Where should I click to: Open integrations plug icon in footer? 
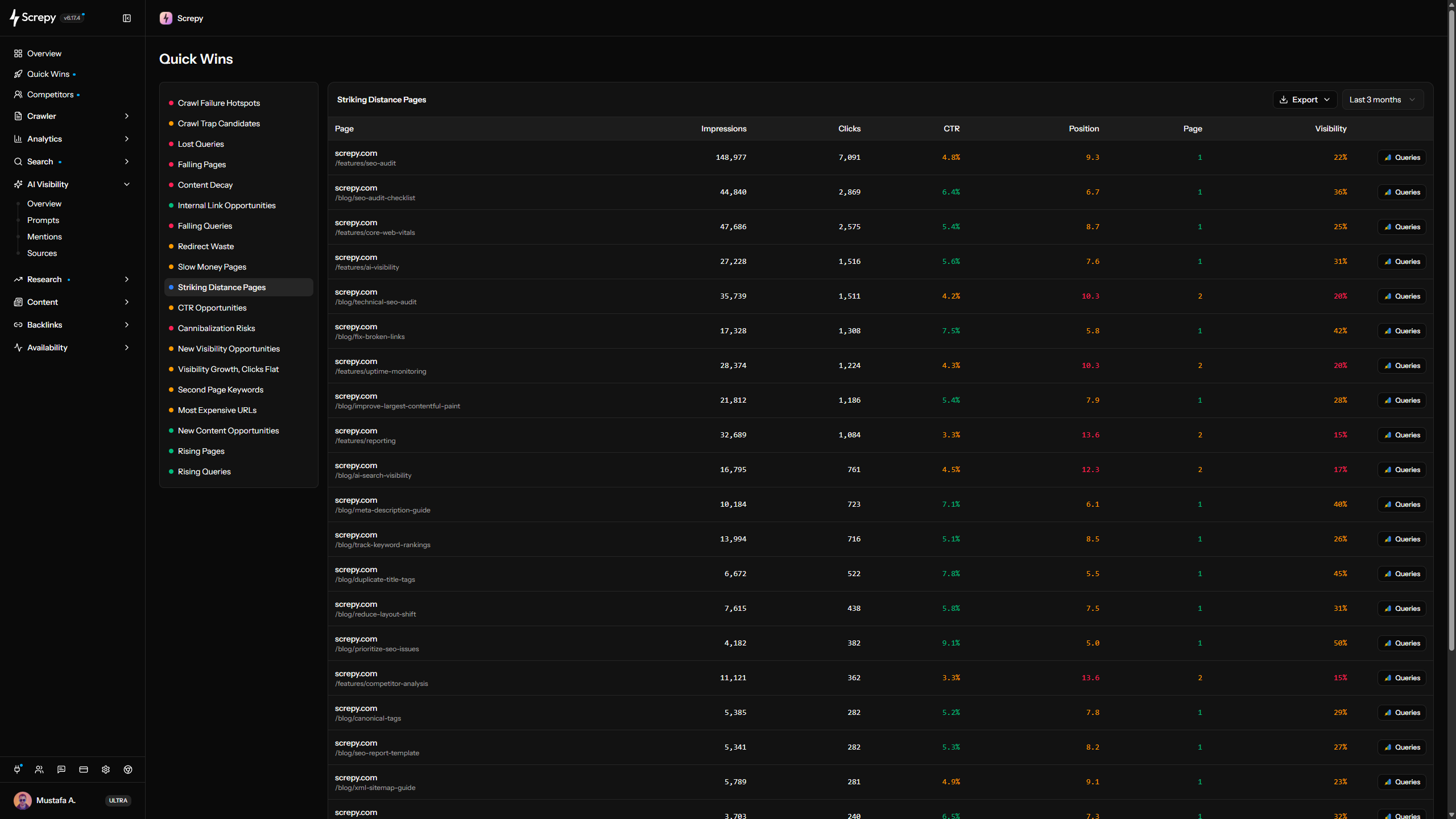(17, 770)
